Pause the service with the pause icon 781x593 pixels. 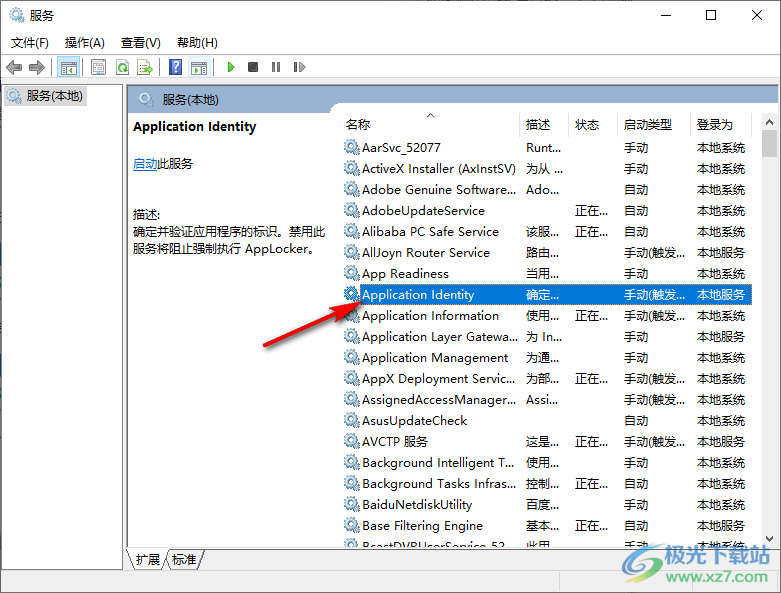pyautogui.click(x=276, y=67)
